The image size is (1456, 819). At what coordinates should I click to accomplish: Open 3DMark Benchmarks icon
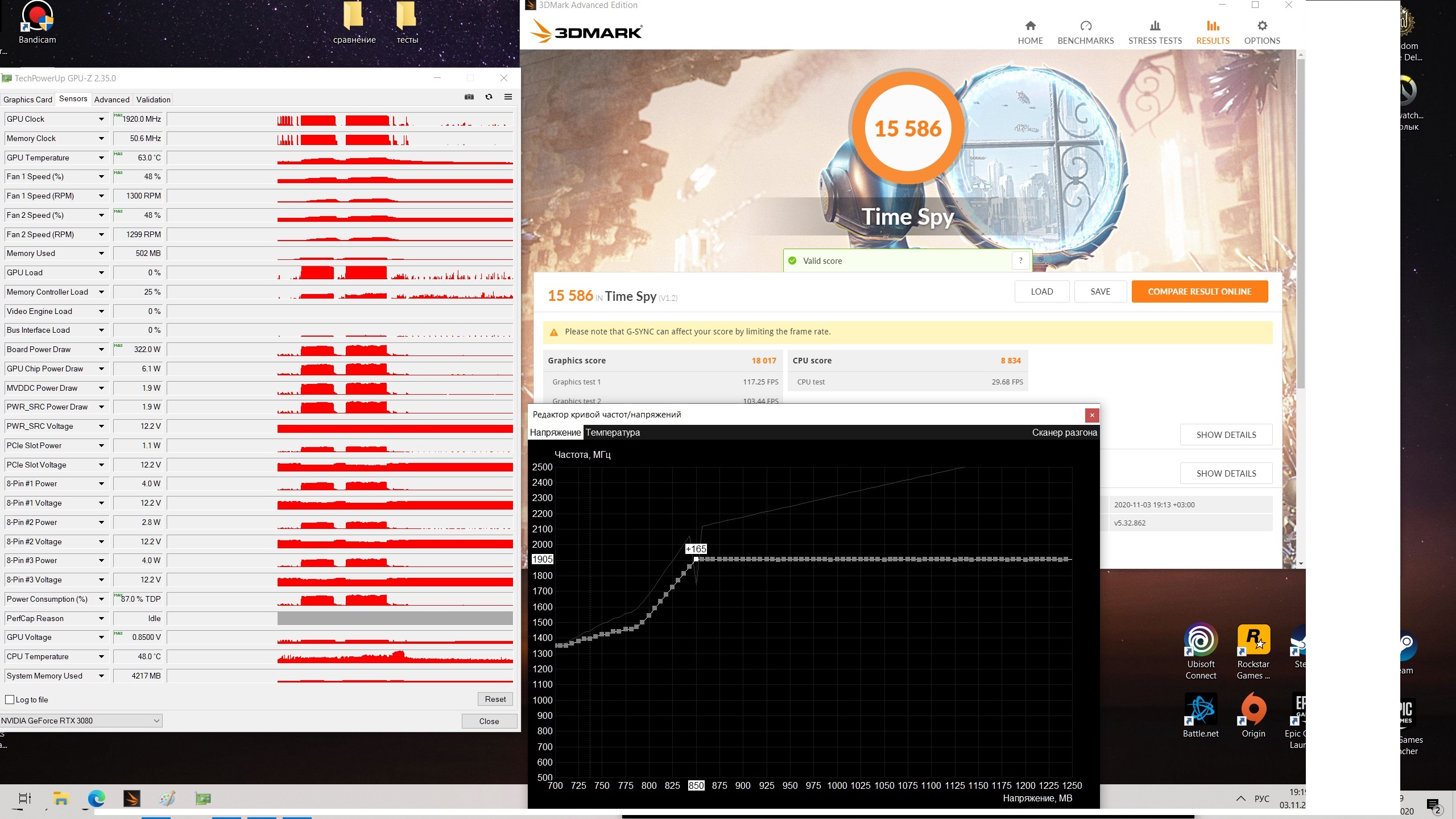tap(1085, 26)
